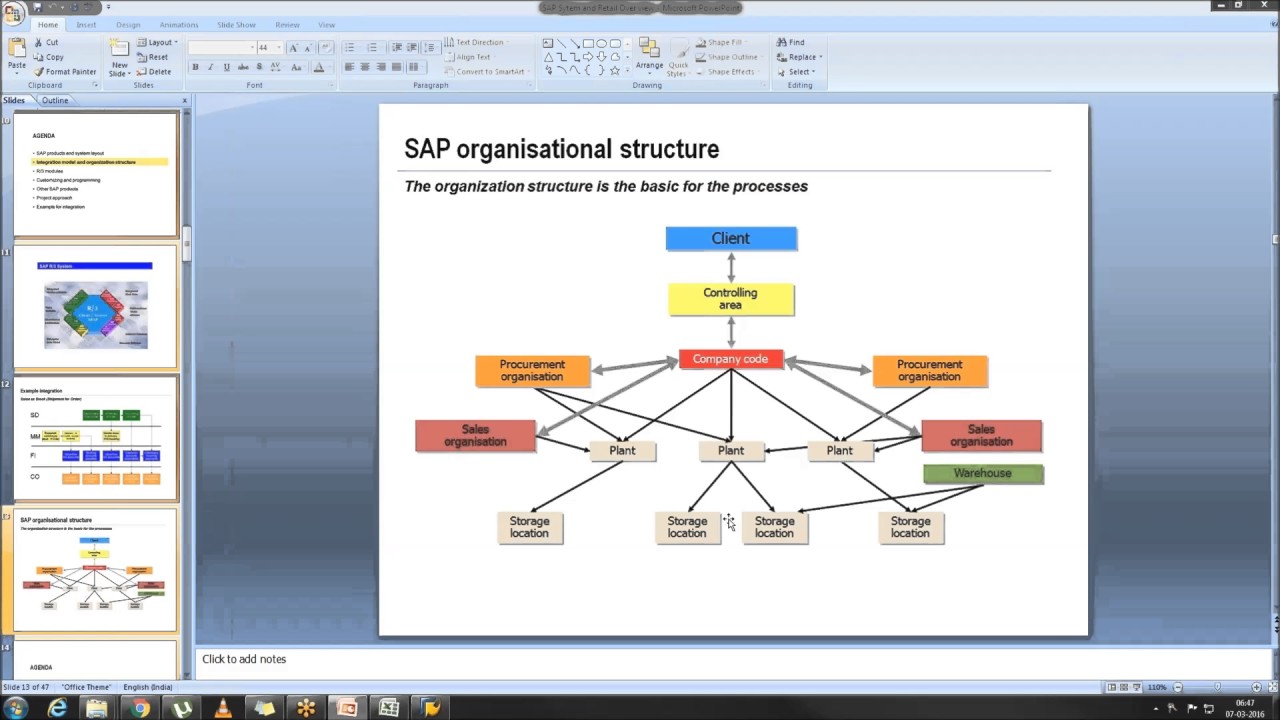The height and width of the screenshot is (720, 1280).
Task: Click the Office Theme status label
Action: pyautogui.click(x=86, y=687)
